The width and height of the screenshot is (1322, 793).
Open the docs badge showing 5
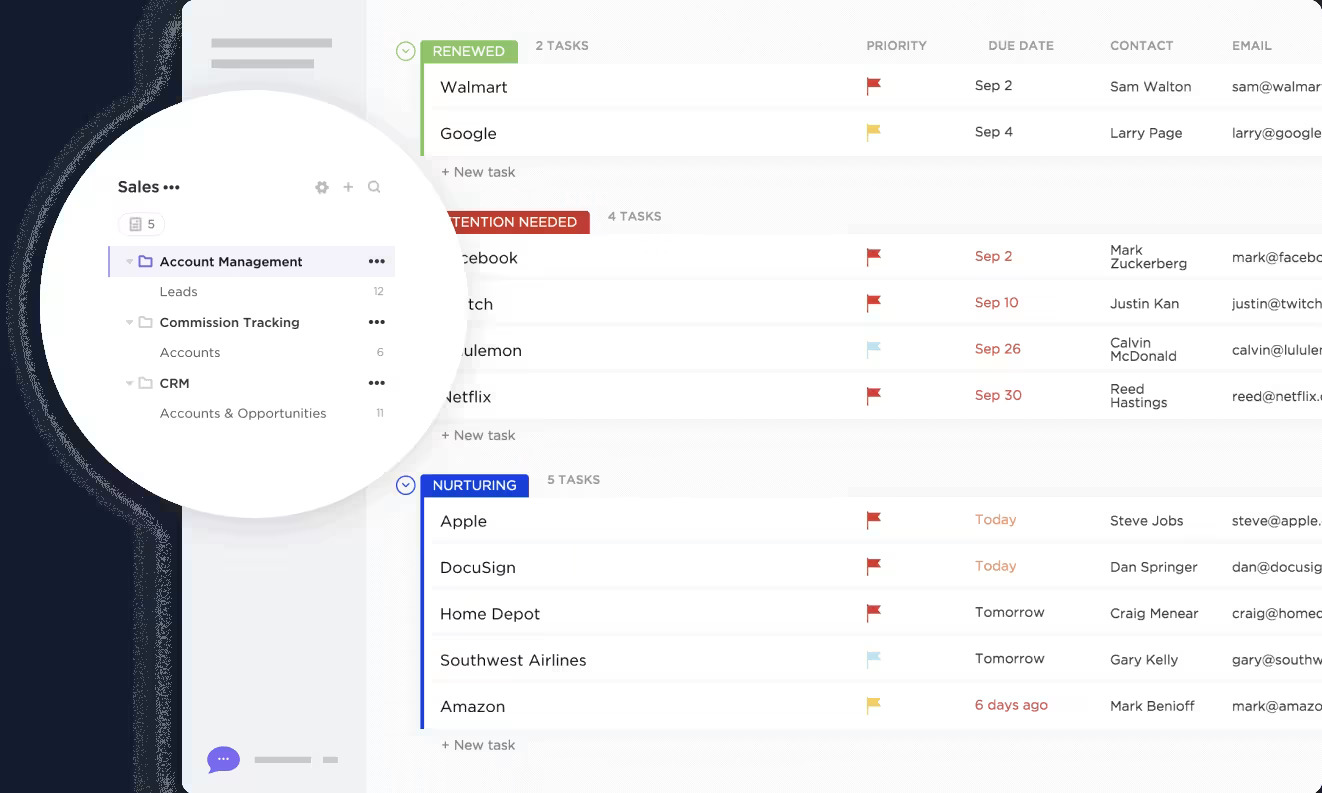click(141, 224)
